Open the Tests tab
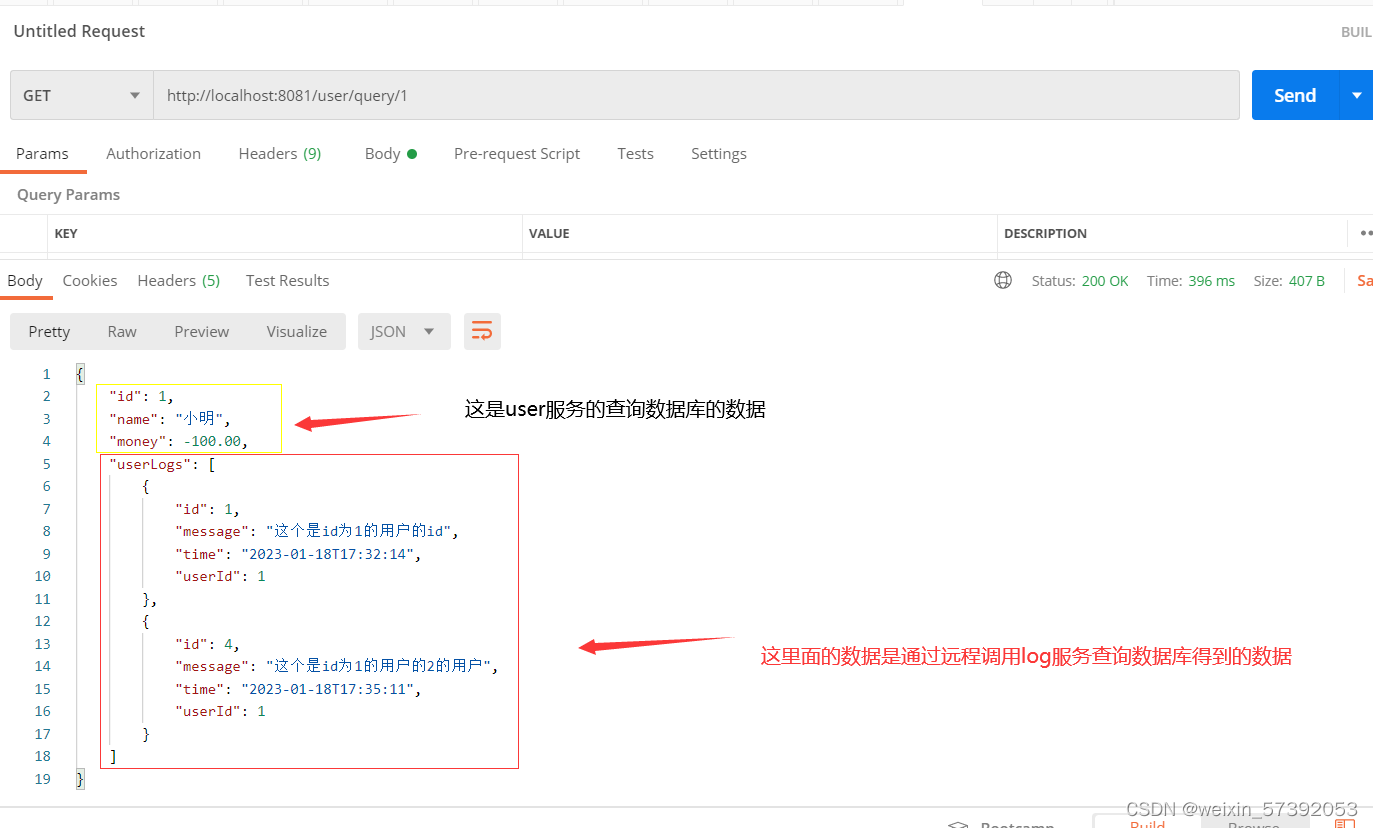Viewport: 1373px width, 828px height. (x=635, y=153)
